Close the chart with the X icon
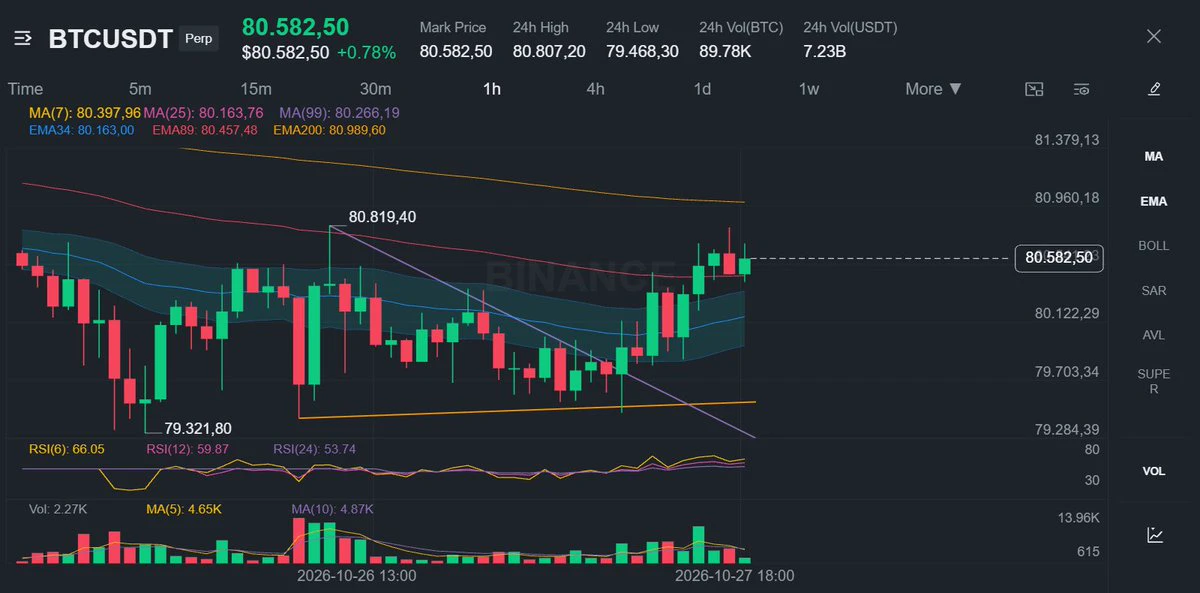The width and height of the screenshot is (1200, 593). [x=1154, y=37]
